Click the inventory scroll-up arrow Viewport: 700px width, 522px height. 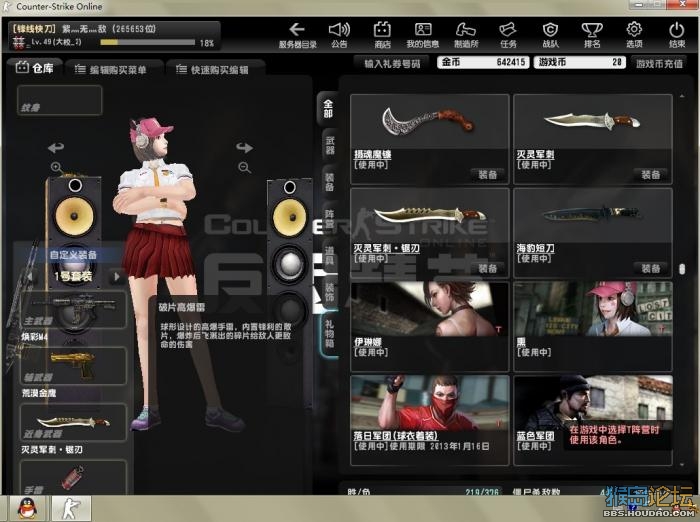(x=682, y=96)
